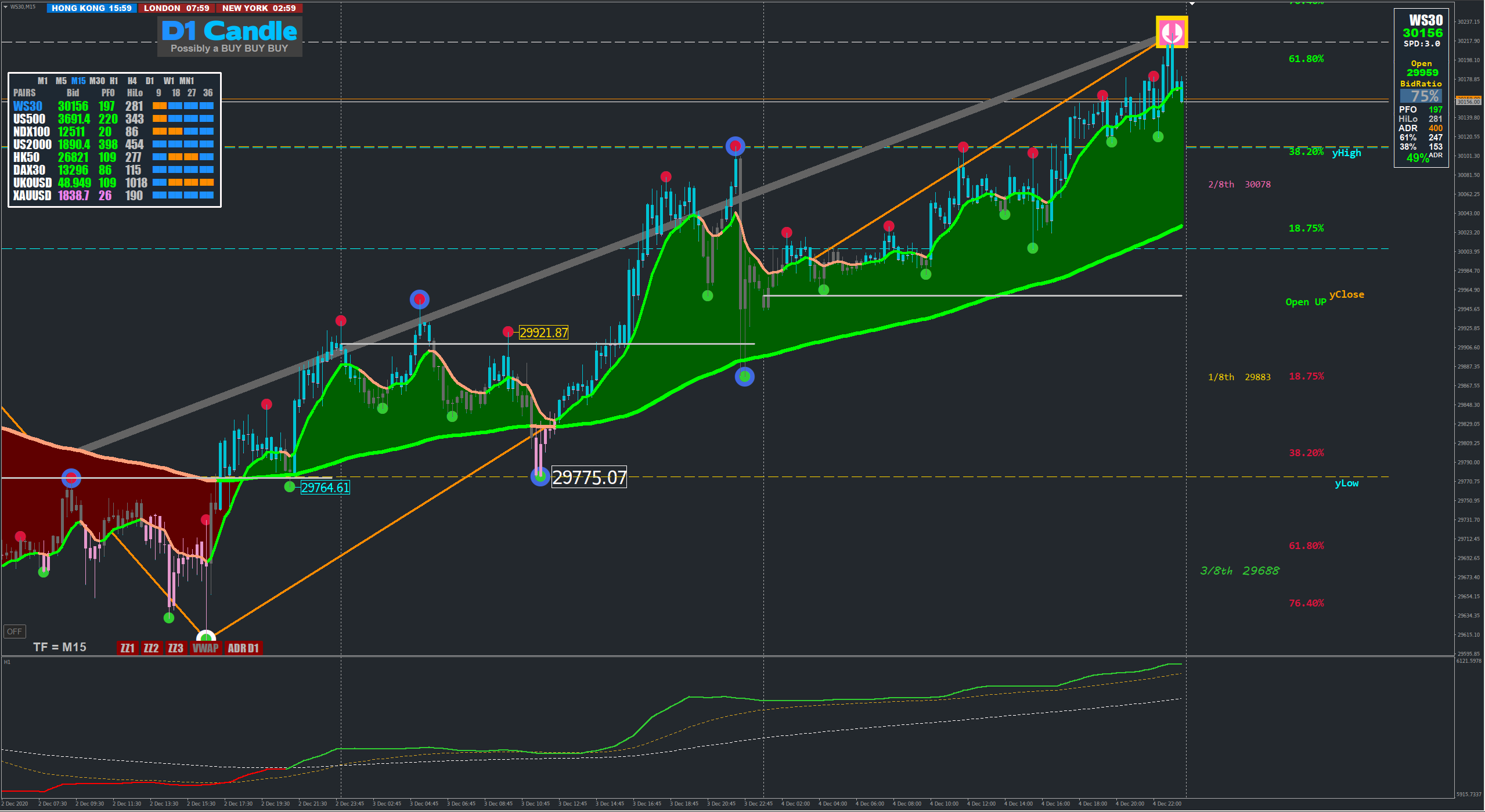The height and width of the screenshot is (812, 1485).
Task: Switch dashboard timeframe to M30
Action: 97,81
